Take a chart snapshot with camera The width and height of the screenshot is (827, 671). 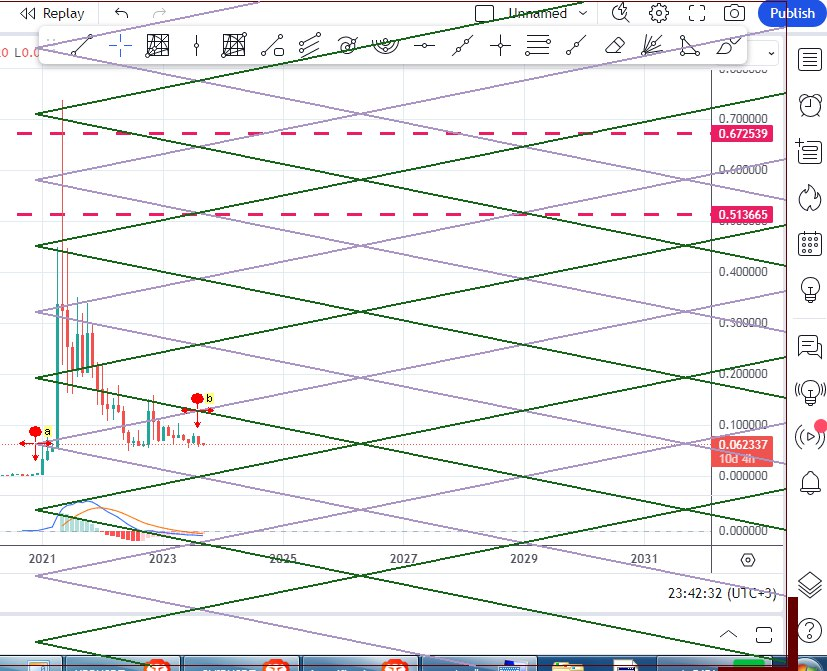[734, 13]
